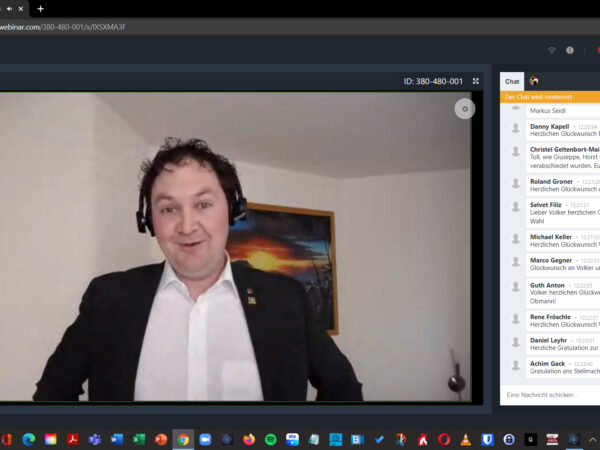Open VLC media player from the taskbar
This screenshot has height=450, width=600.
tap(466, 439)
